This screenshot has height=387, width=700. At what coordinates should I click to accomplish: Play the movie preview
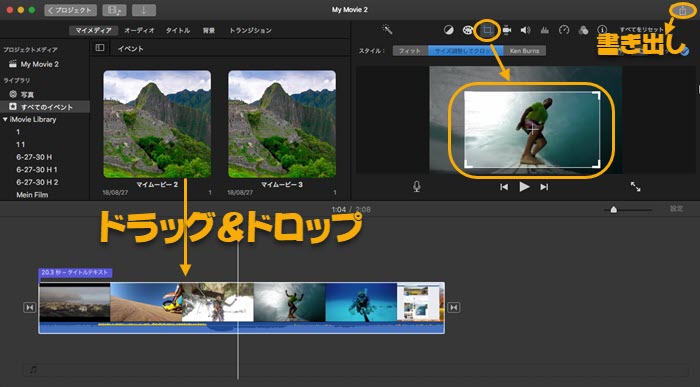pos(524,187)
